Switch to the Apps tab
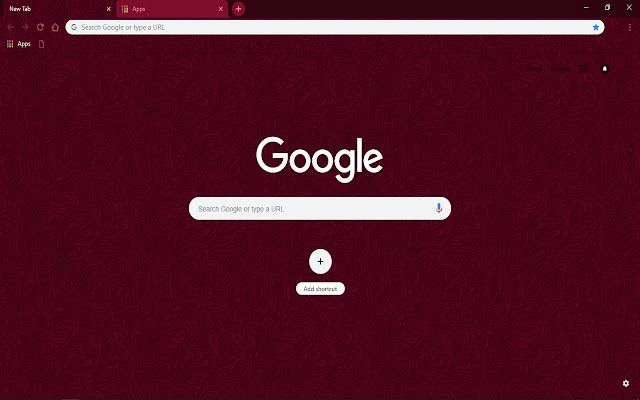The height and width of the screenshot is (400, 640). pos(172,9)
